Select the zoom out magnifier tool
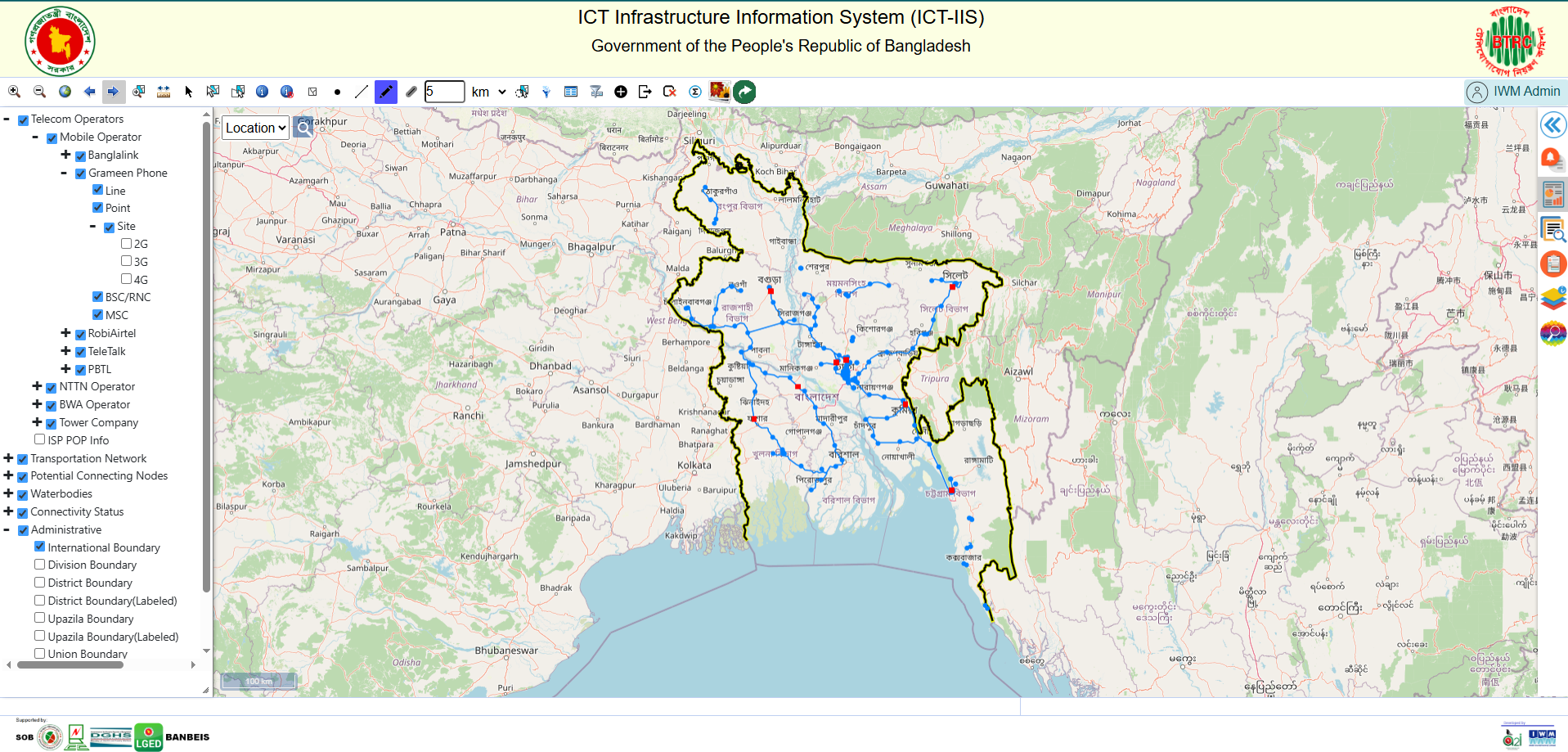Screen dimensions: 1568x752 click(x=39, y=92)
